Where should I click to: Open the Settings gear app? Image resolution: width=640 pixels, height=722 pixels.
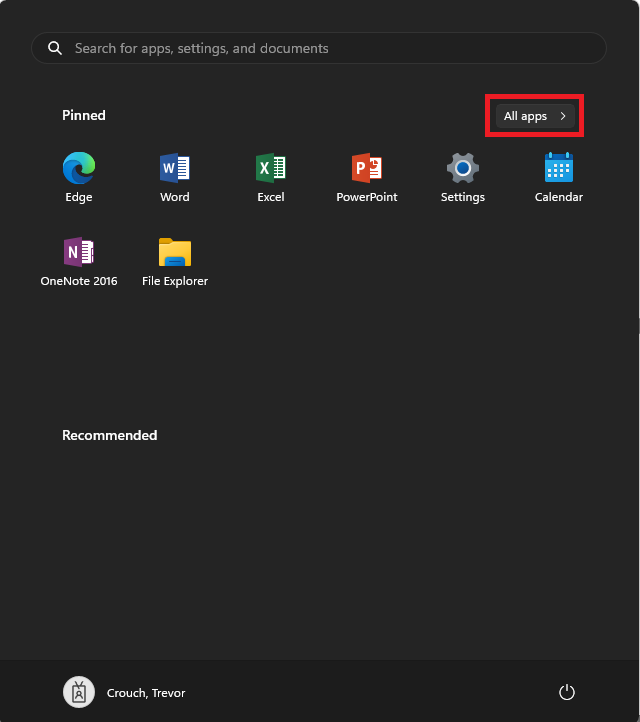(x=463, y=168)
